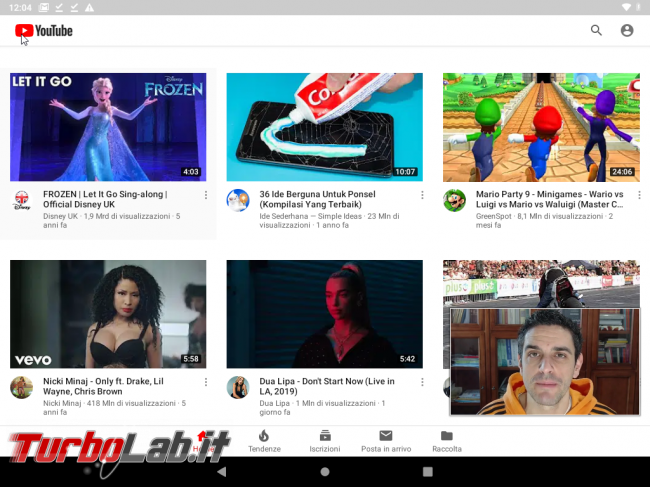Click the image notification icon in status bar
The height and width of the screenshot is (487, 650).
point(44,7)
